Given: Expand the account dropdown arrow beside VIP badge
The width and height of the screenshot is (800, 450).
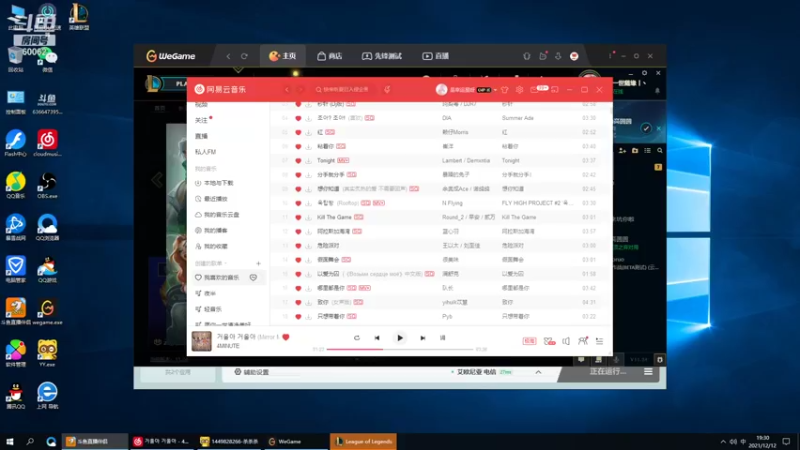Looking at the screenshot, I should click(495, 90).
